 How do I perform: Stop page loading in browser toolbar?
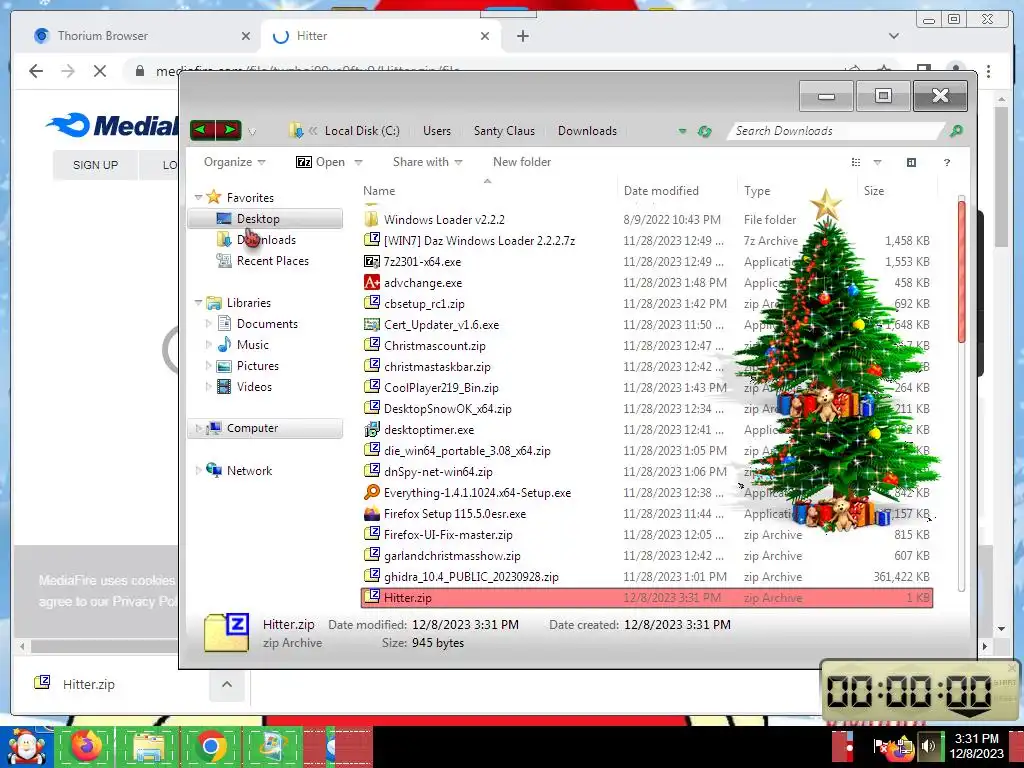pos(99,71)
